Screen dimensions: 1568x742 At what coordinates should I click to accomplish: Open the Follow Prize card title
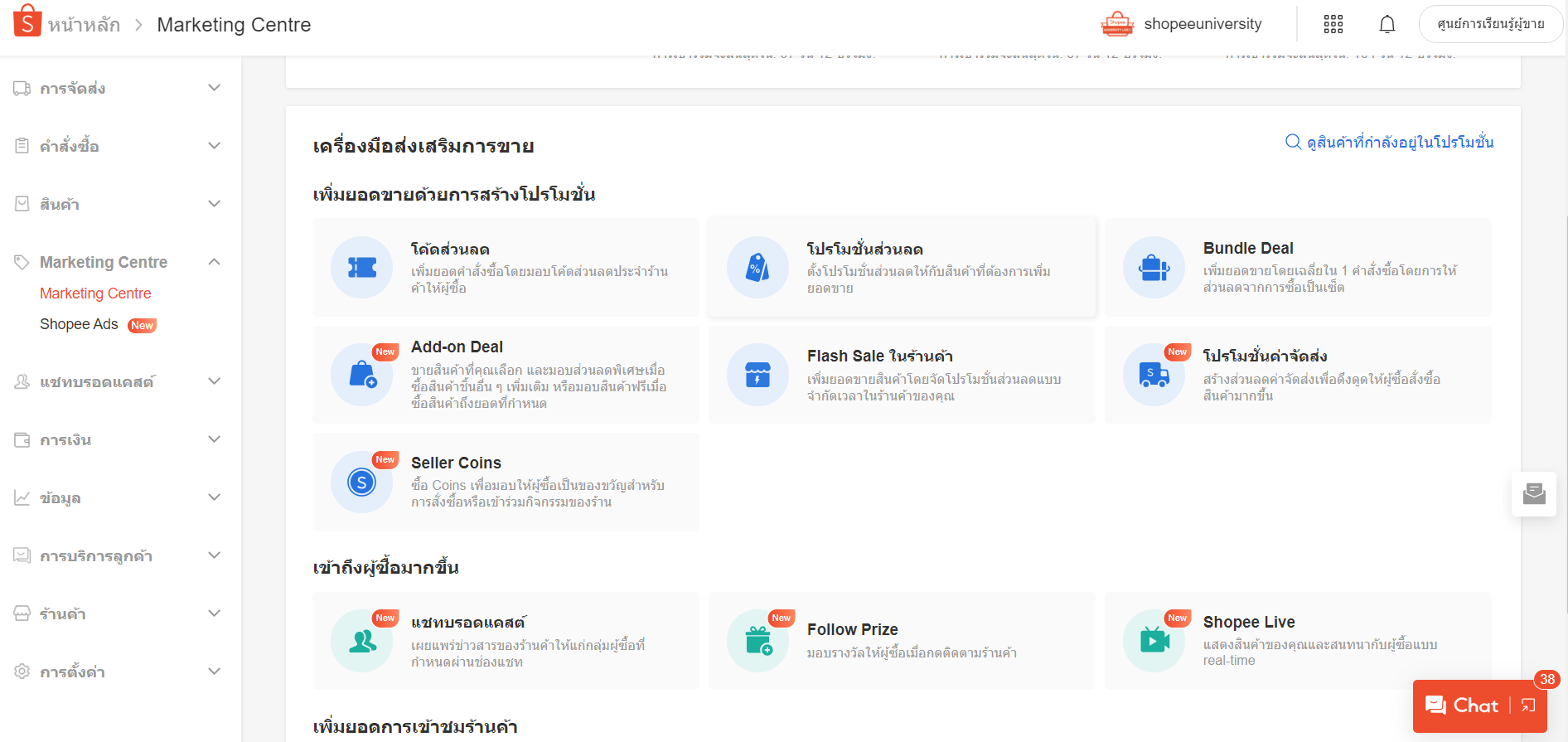coord(852,629)
